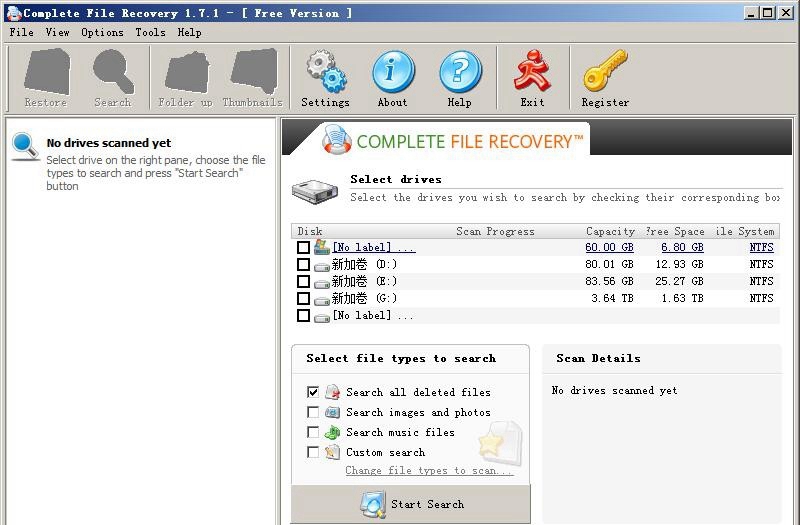This screenshot has width=800, height=525.
Task: Select the 新加卷 (G:) drive name
Action: [x=364, y=298]
